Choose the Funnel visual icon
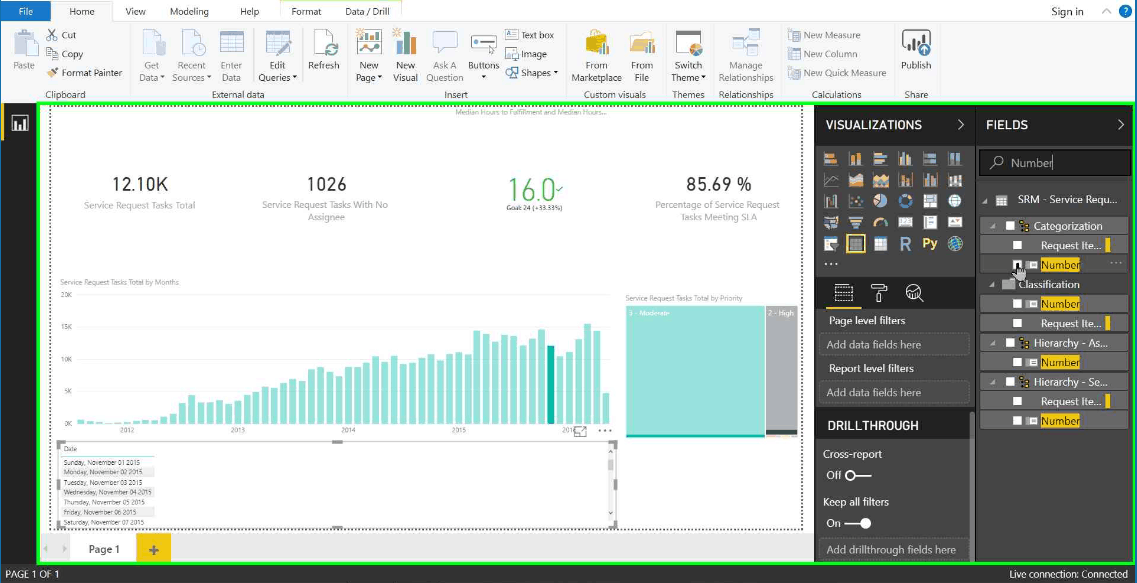This screenshot has height=583, width=1137. tap(856, 223)
